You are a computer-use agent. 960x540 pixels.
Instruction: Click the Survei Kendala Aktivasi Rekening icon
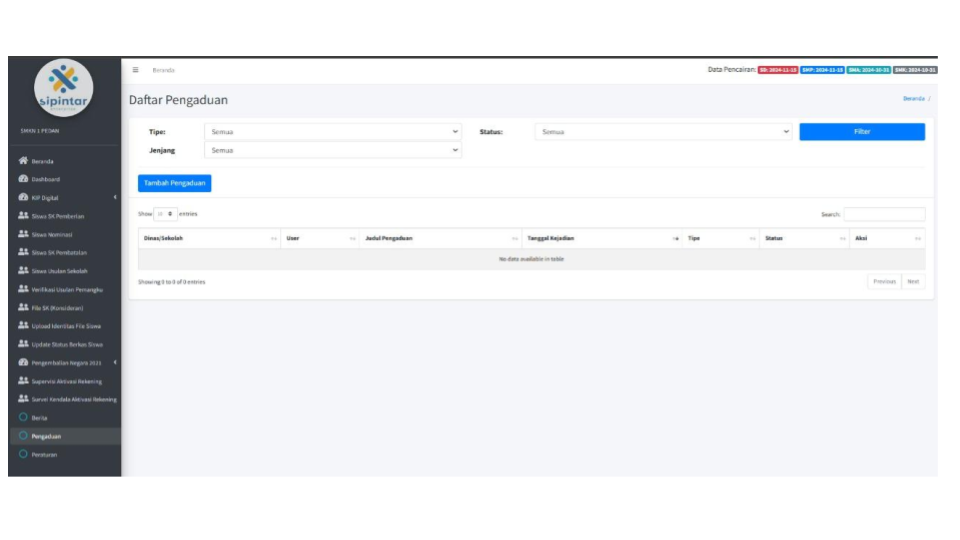23,399
